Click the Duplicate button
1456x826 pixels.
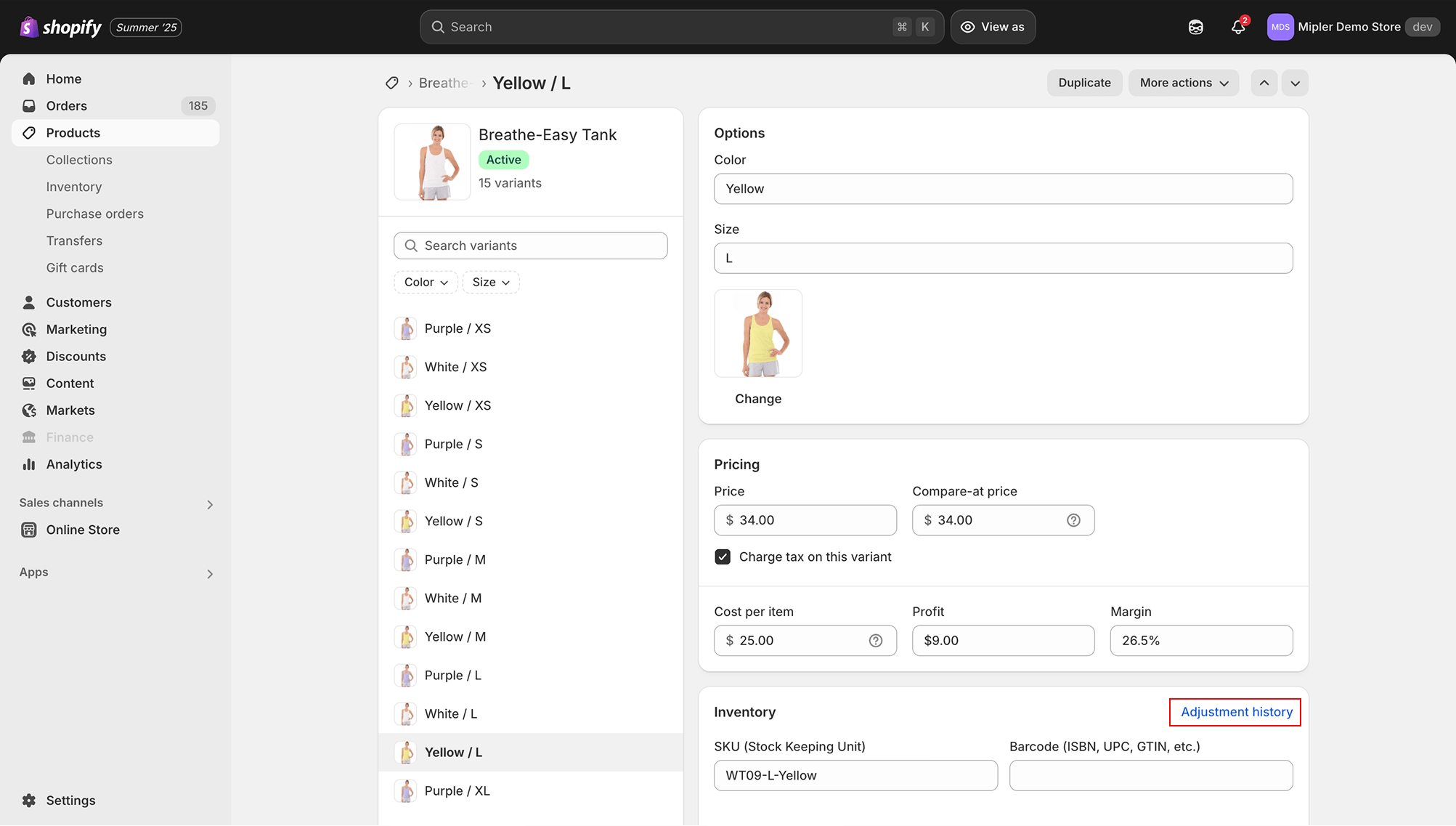tap(1084, 83)
